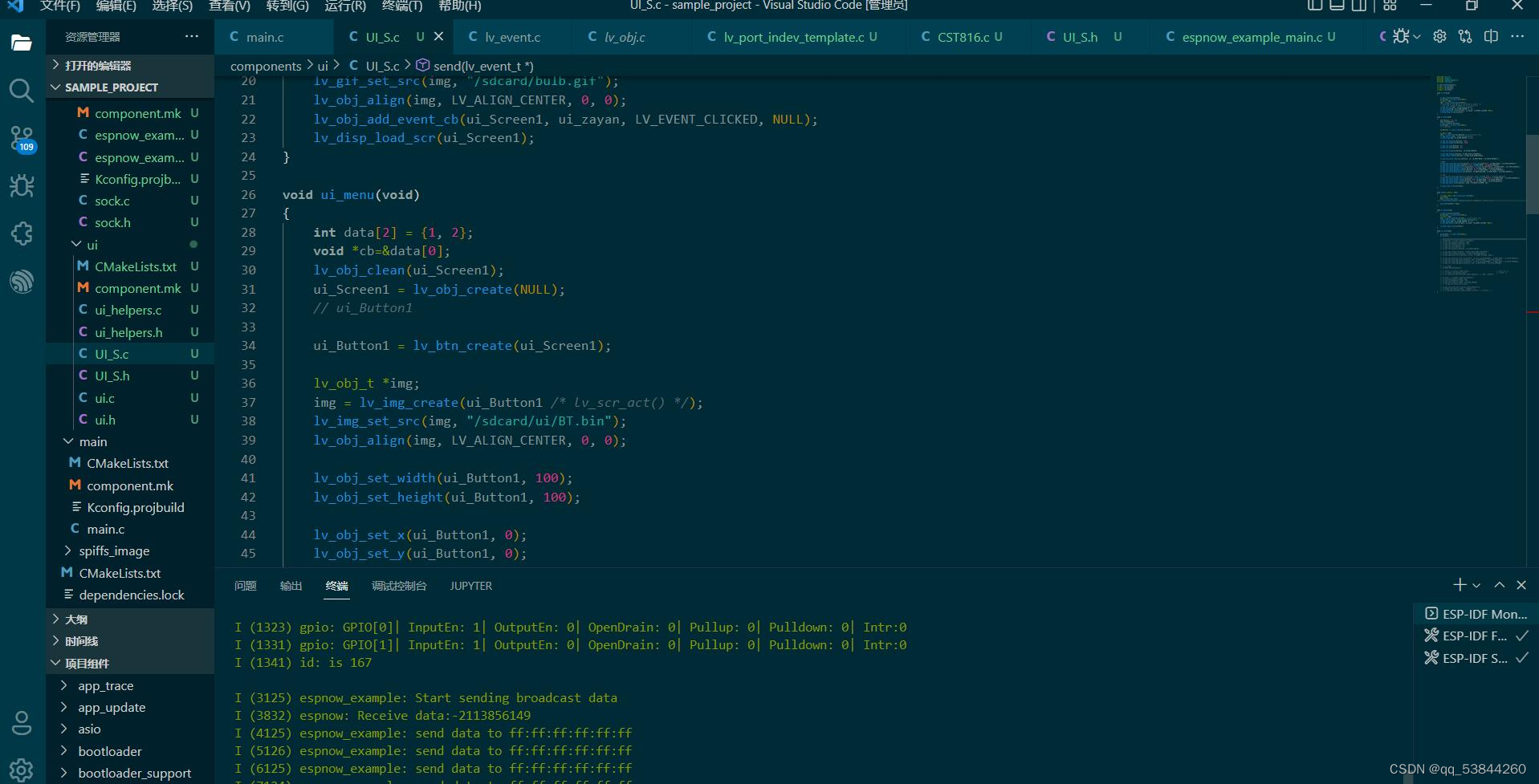This screenshot has height=784, width=1539.
Task: Open the Manage gear in the activity bar
Action: [x=22, y=770]
